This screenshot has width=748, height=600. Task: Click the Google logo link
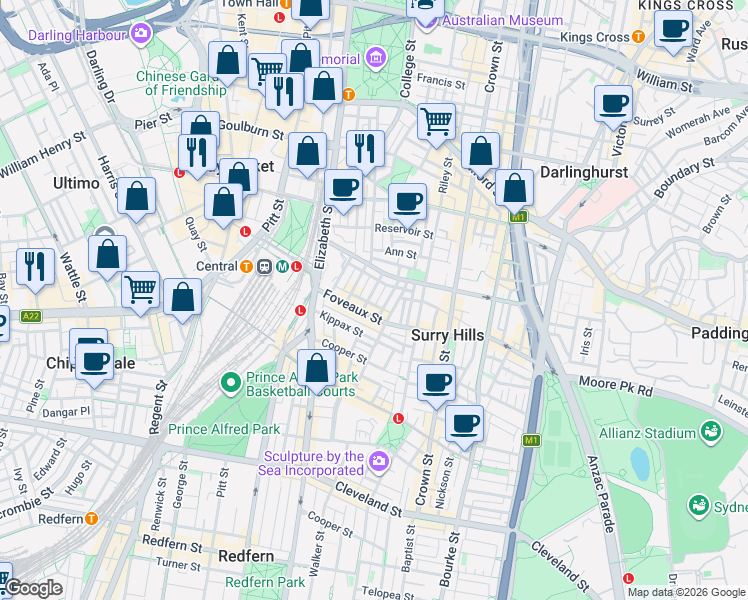pyautogui.click(x=34, y=588)
